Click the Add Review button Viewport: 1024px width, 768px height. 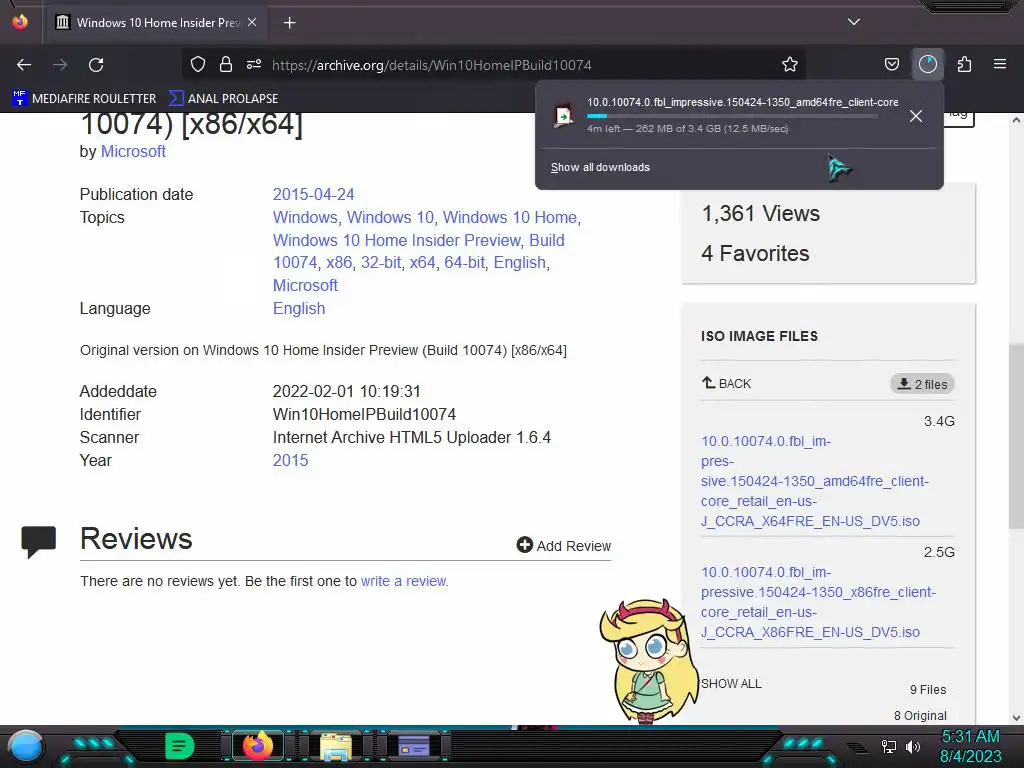coord(564,545)
